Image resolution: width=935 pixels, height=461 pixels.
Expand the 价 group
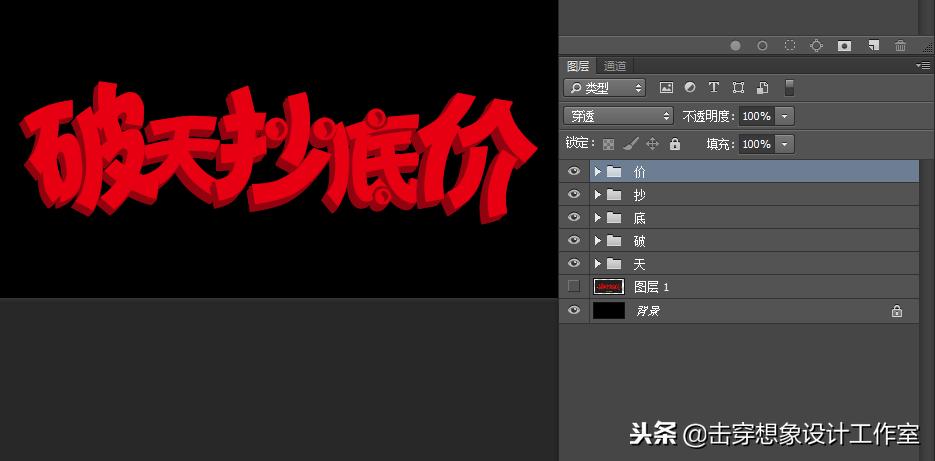point(597,172)
